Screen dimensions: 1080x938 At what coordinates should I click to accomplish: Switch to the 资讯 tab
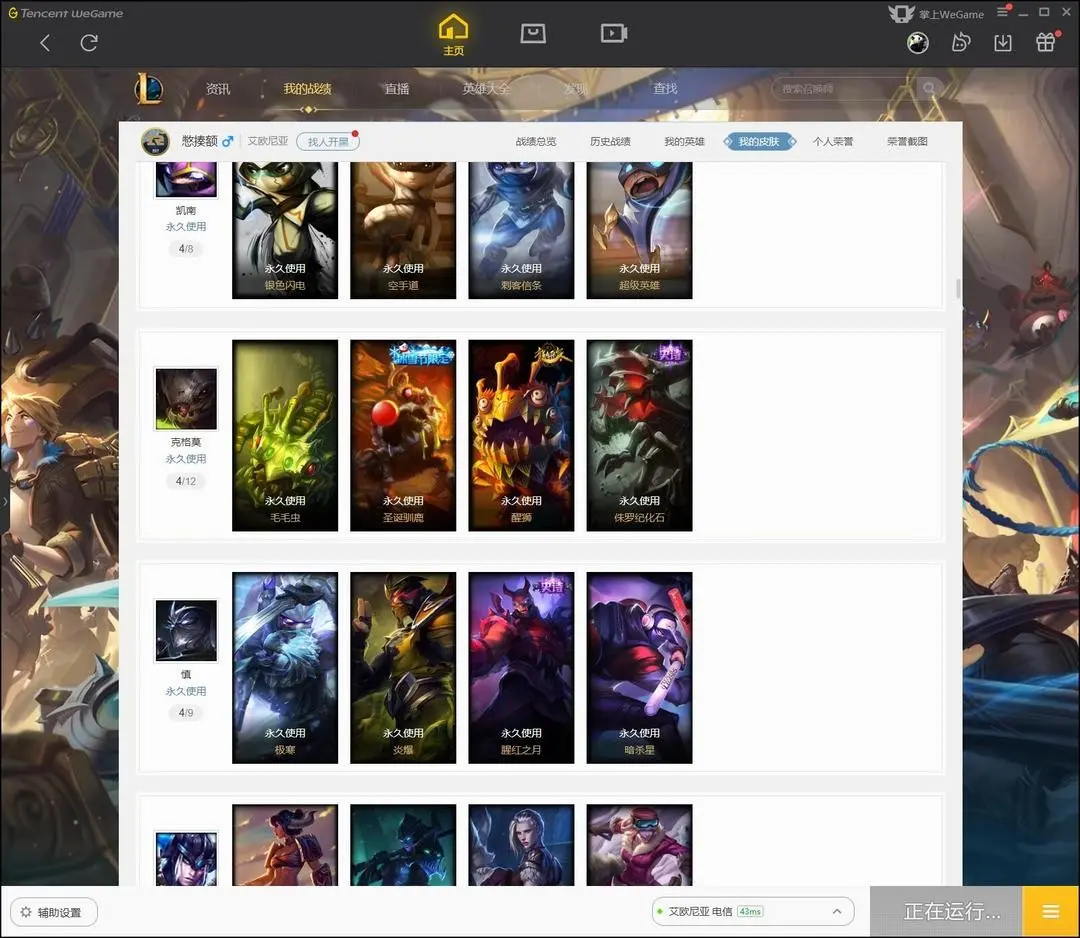(x=218, y=89)
